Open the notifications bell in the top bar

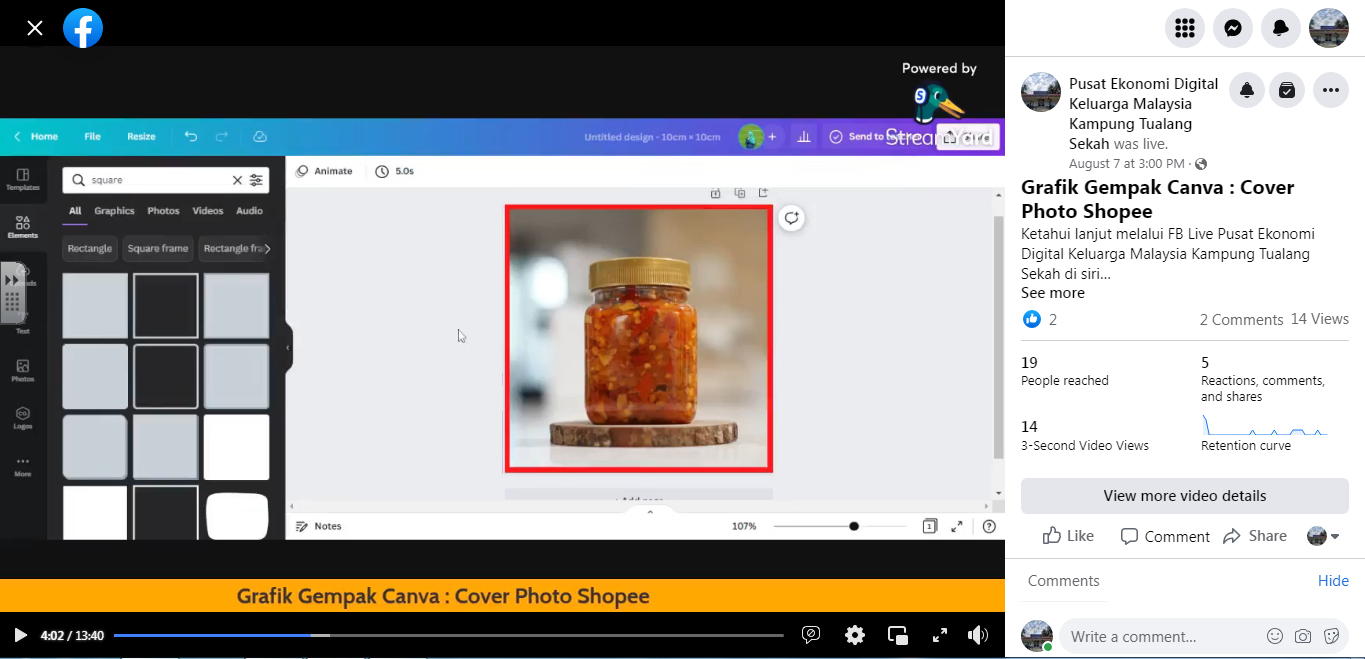1281,28
